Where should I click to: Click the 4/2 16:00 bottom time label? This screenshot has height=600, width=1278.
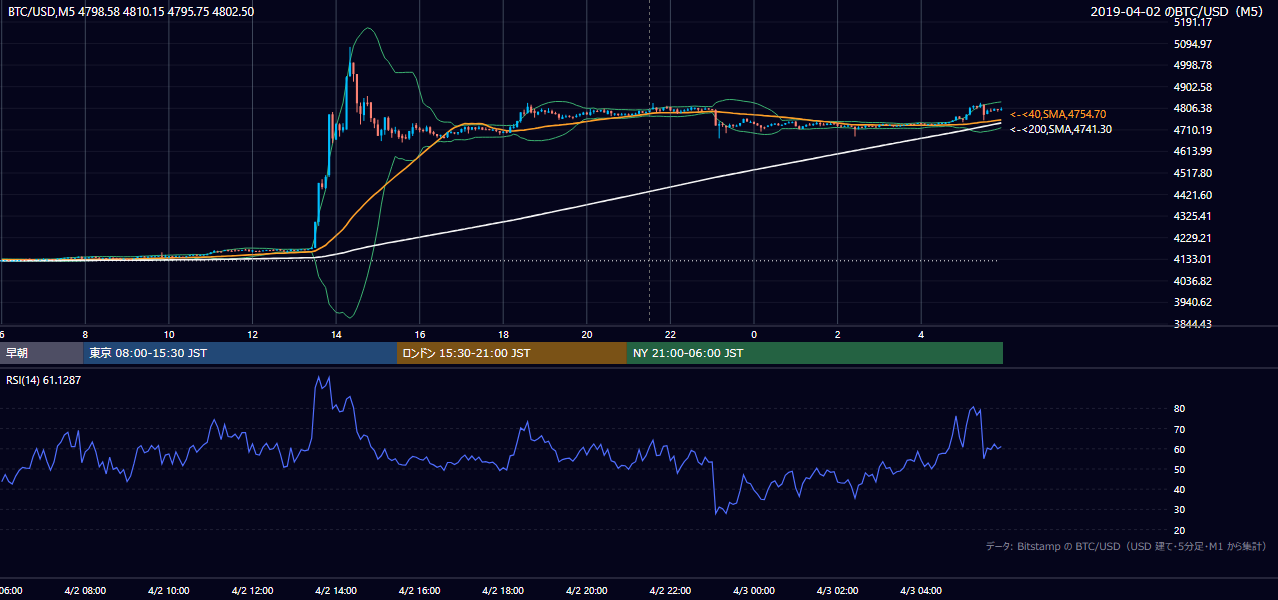420,591
